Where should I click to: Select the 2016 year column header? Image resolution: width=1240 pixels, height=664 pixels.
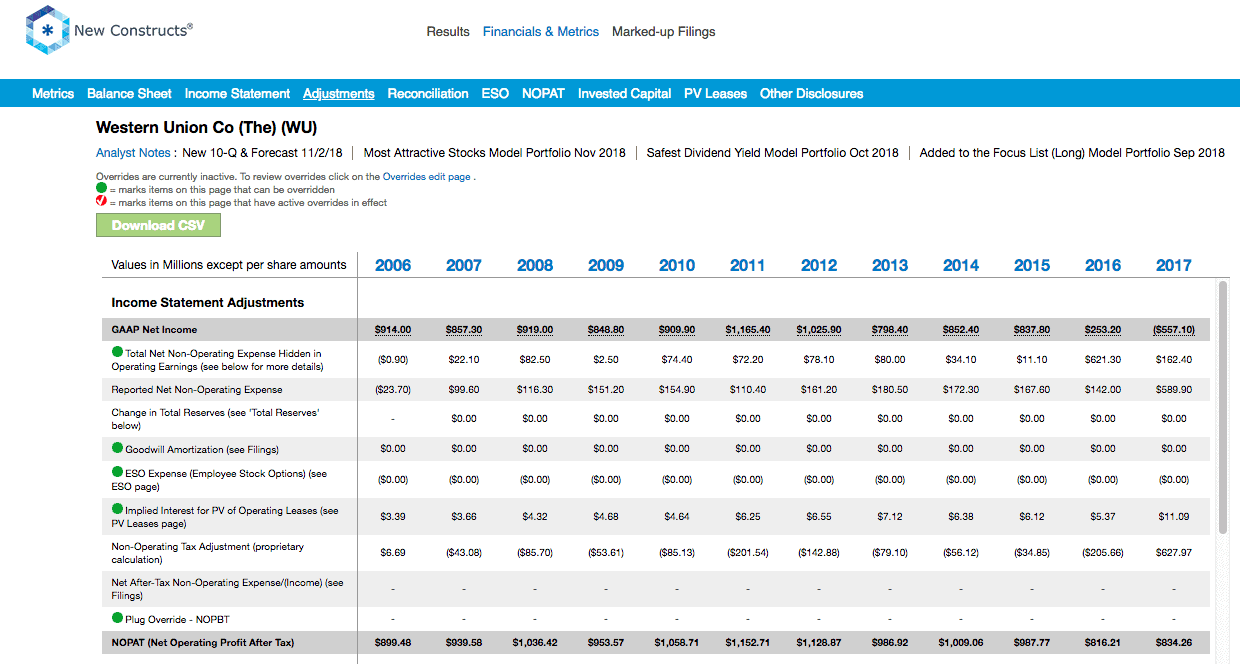point(1103,265)
